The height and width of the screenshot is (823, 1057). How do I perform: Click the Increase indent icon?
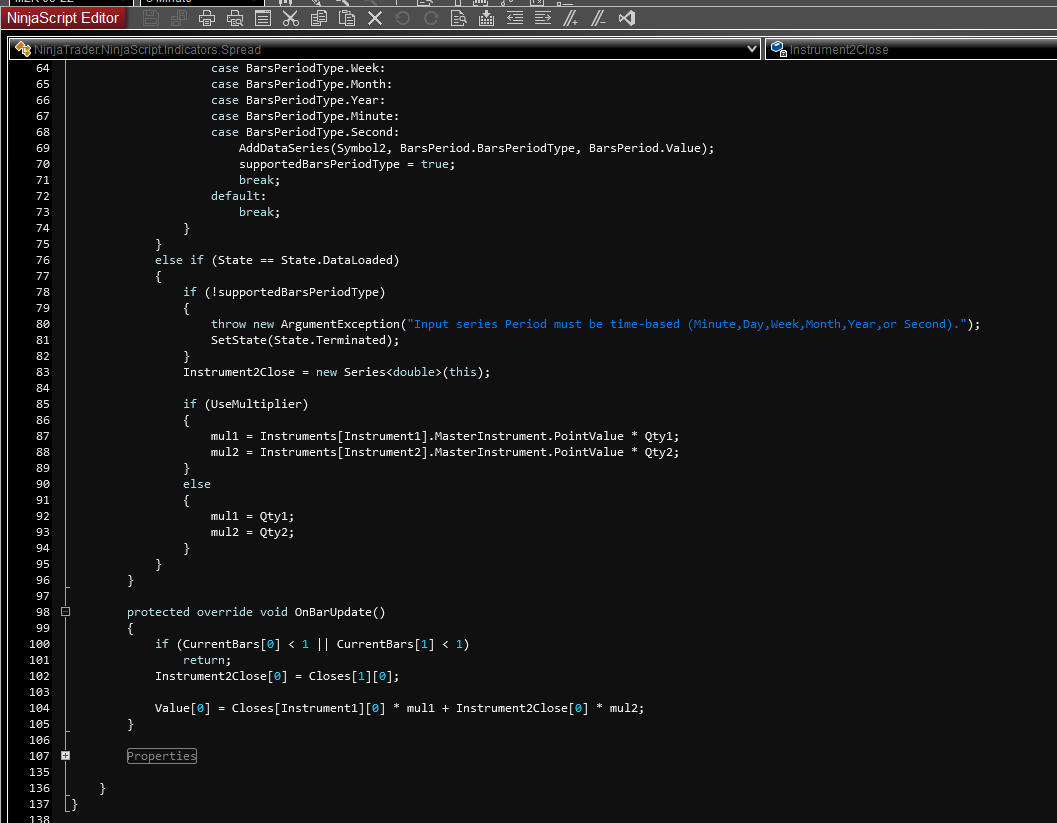pos(542,18)
